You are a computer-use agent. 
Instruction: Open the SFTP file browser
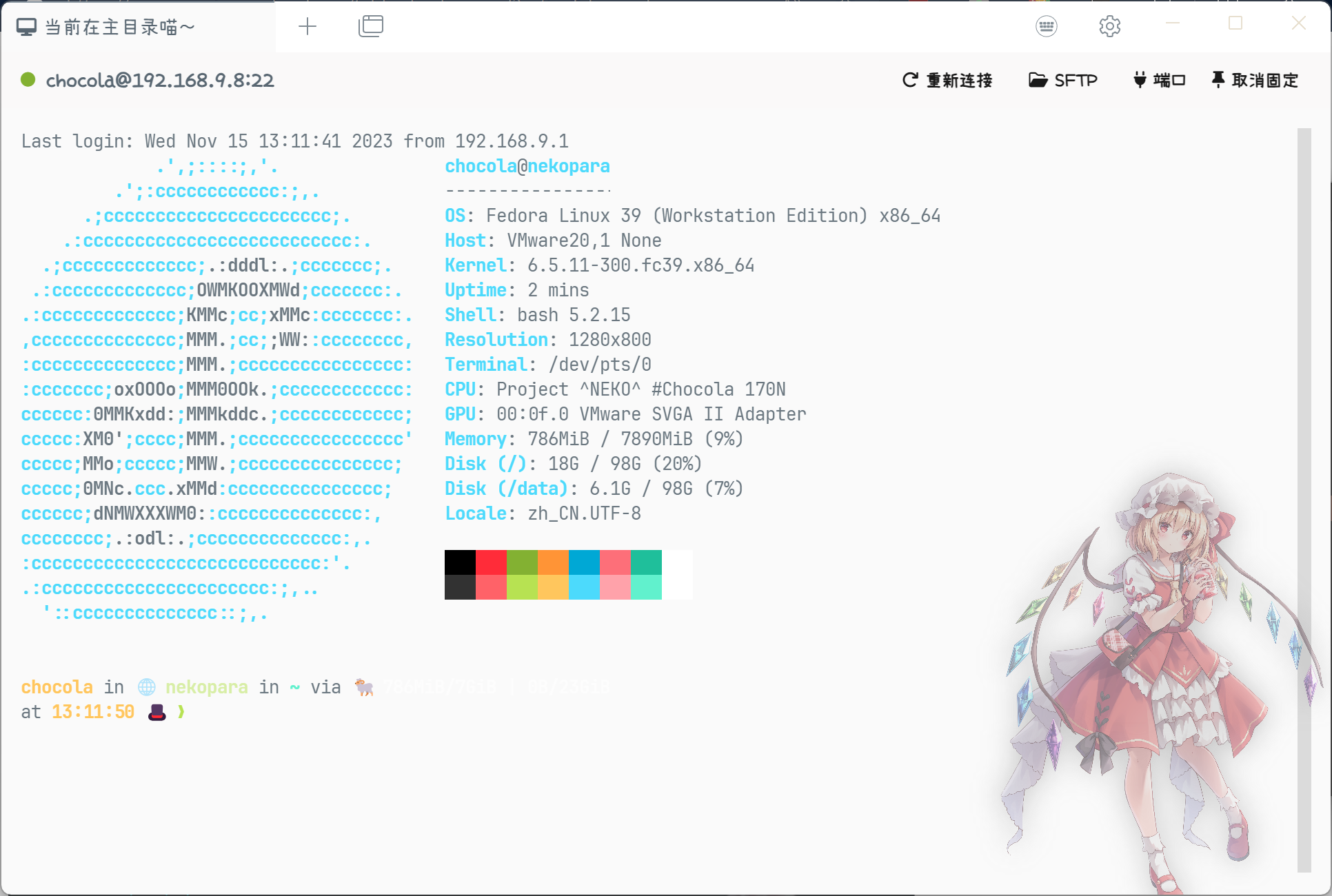click(1062, 80)
